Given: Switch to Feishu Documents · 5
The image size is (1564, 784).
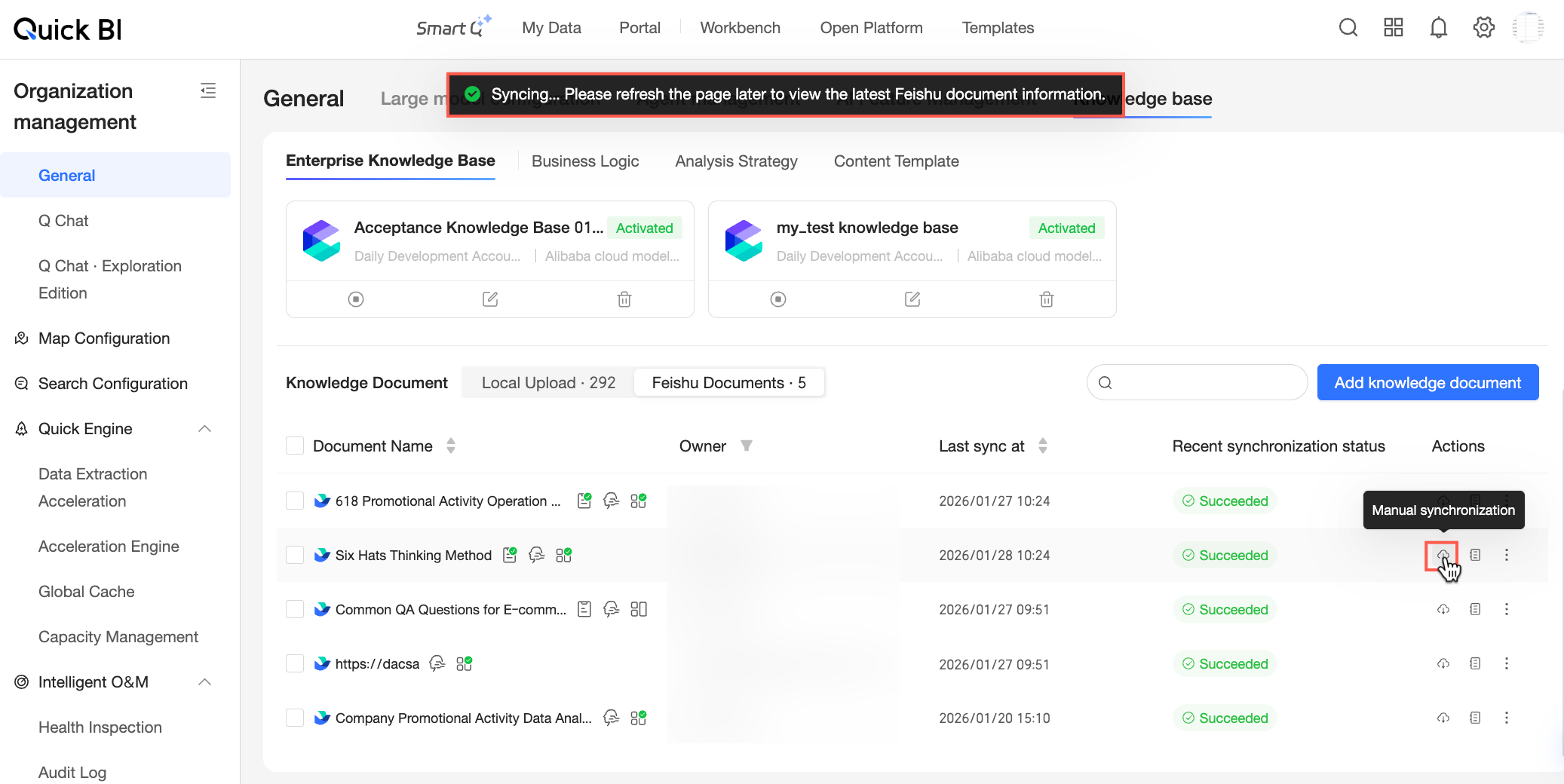Looking at the screenshot, I should coord(728,382).
